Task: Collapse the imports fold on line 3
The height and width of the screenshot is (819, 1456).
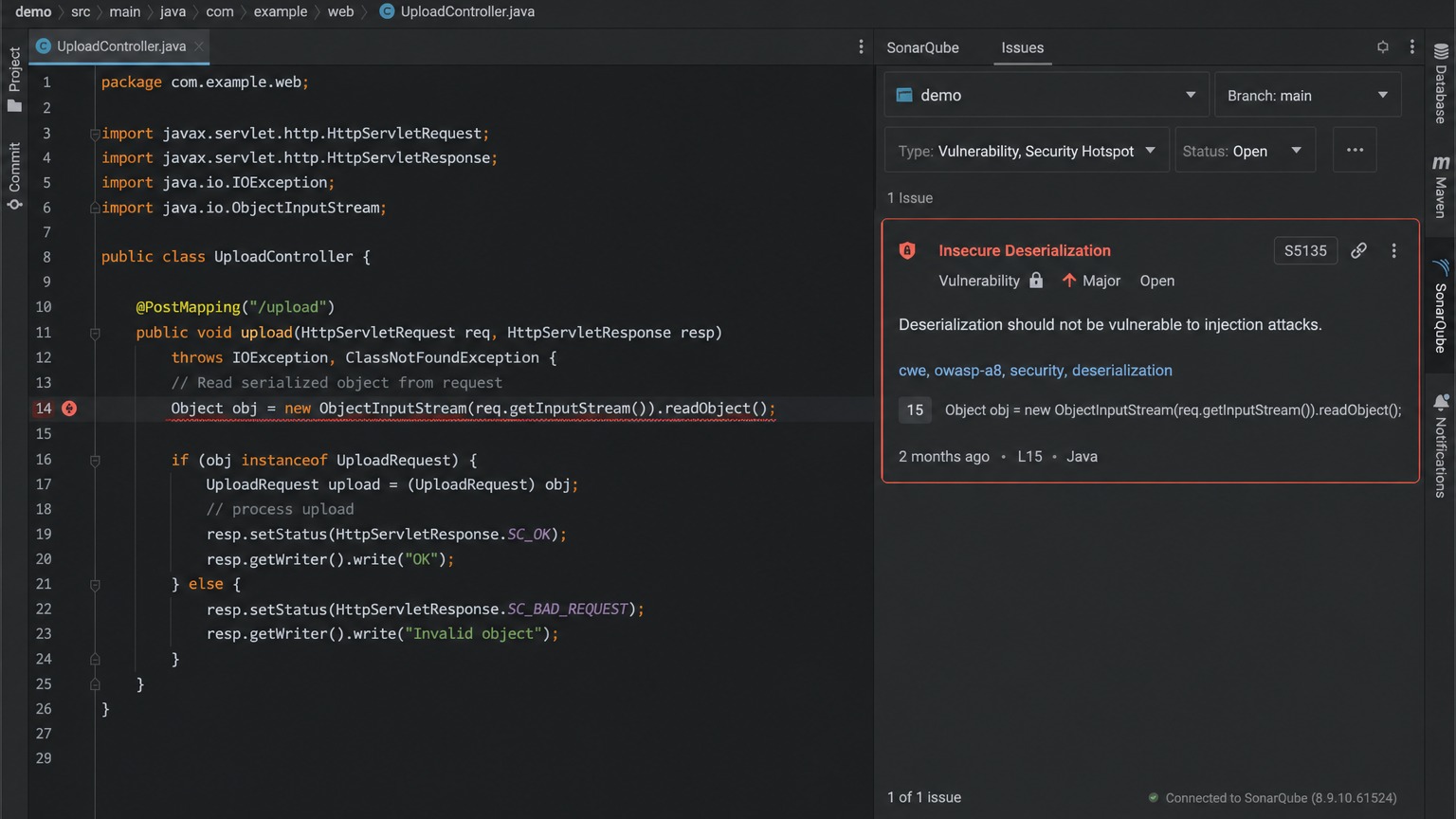Action: [x=95, y=134]
